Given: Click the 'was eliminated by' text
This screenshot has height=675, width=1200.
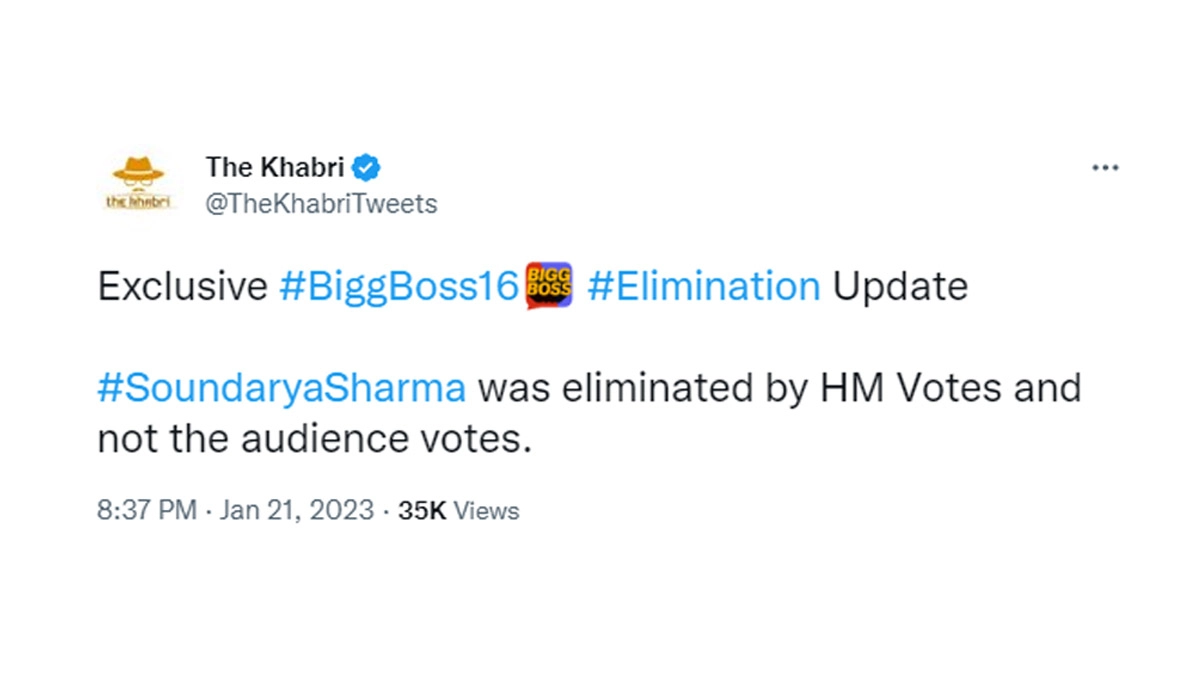Looking at the screenshot, I should point(641,387).
